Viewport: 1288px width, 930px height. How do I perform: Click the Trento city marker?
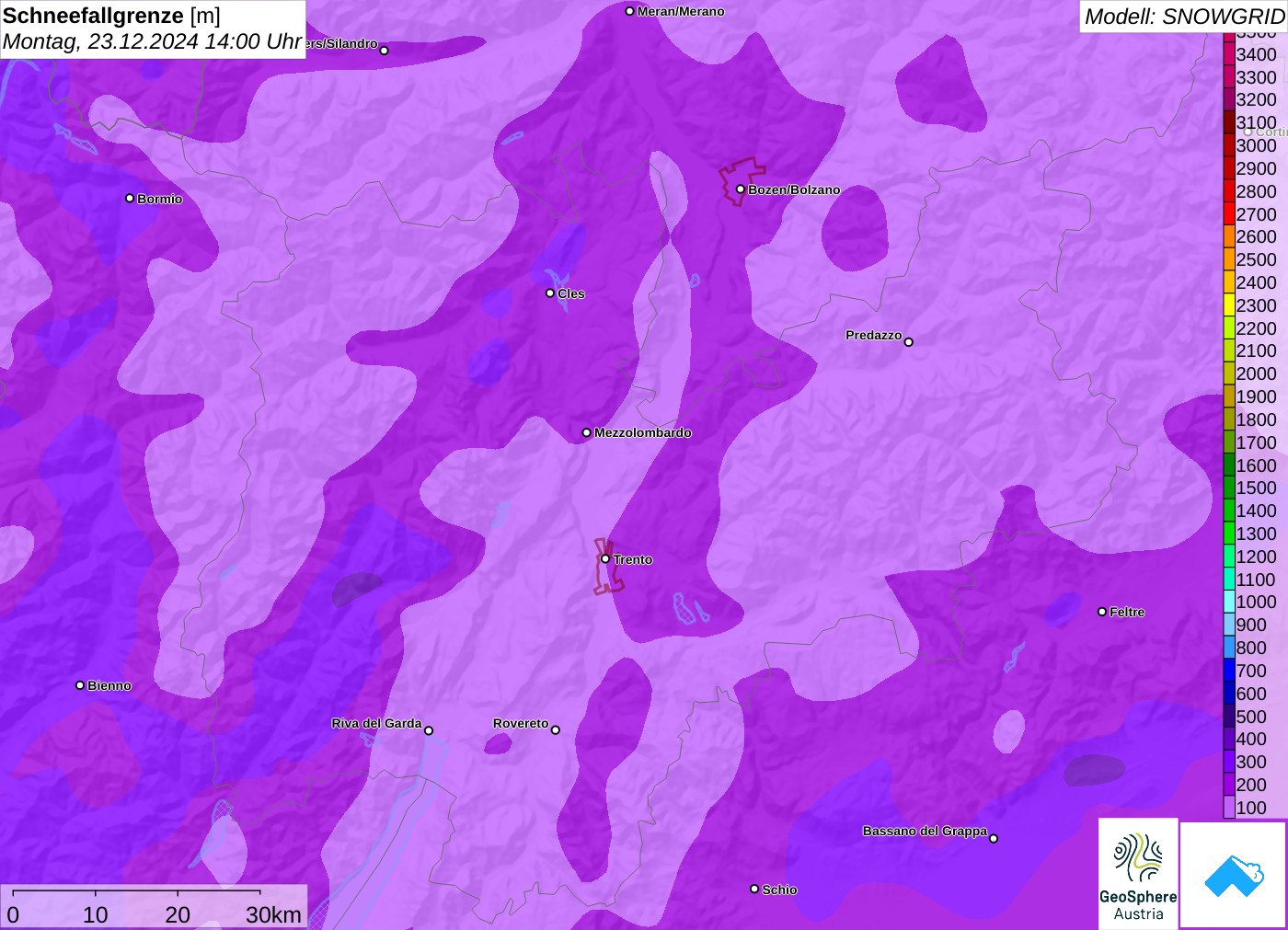605,558
